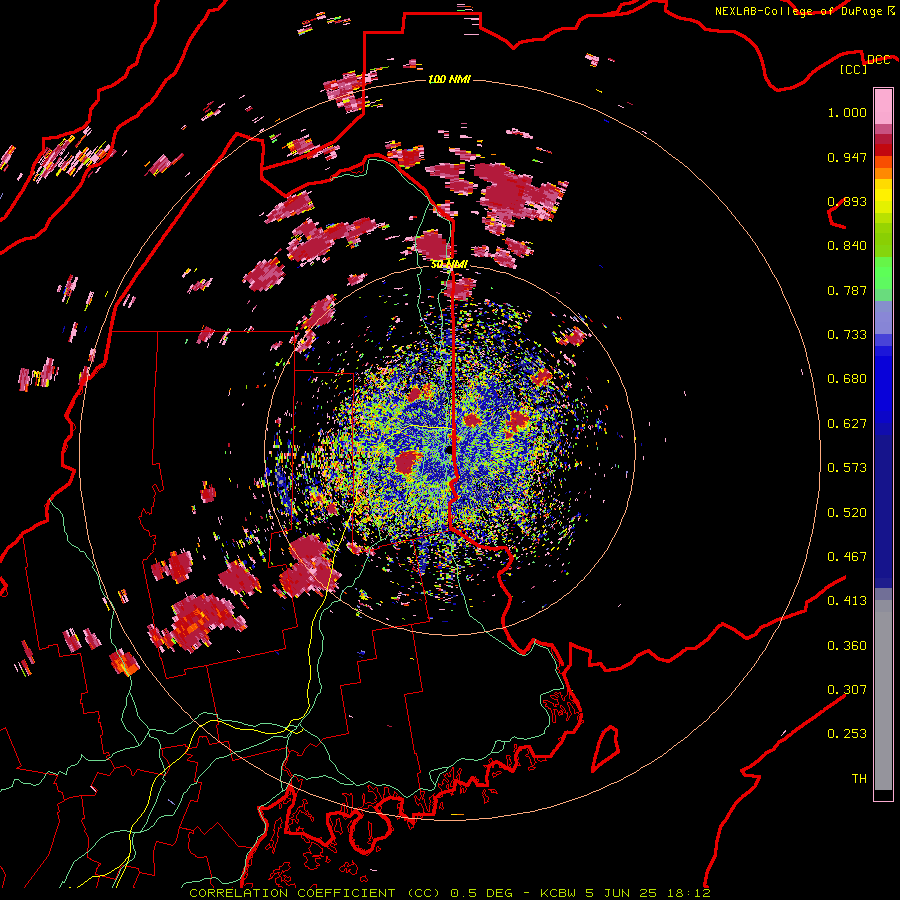The width and height of the screenshot is (900, 900).
Task: Click the 0.627 scale value
Action: pos(847,424)
